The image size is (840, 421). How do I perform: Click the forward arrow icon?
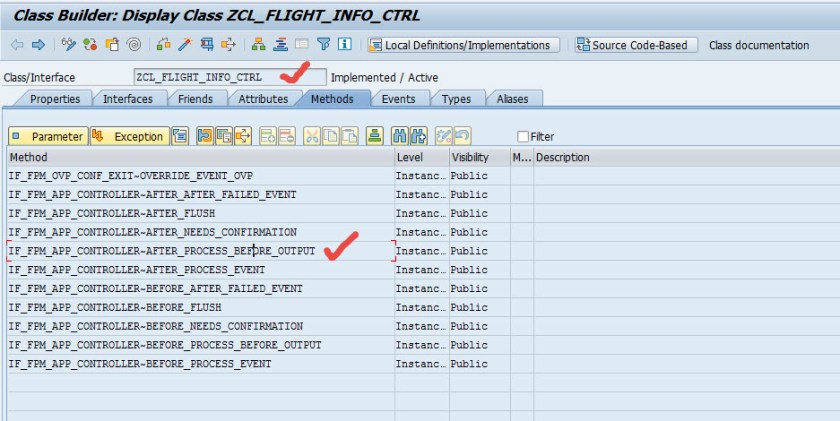point(38,45)
